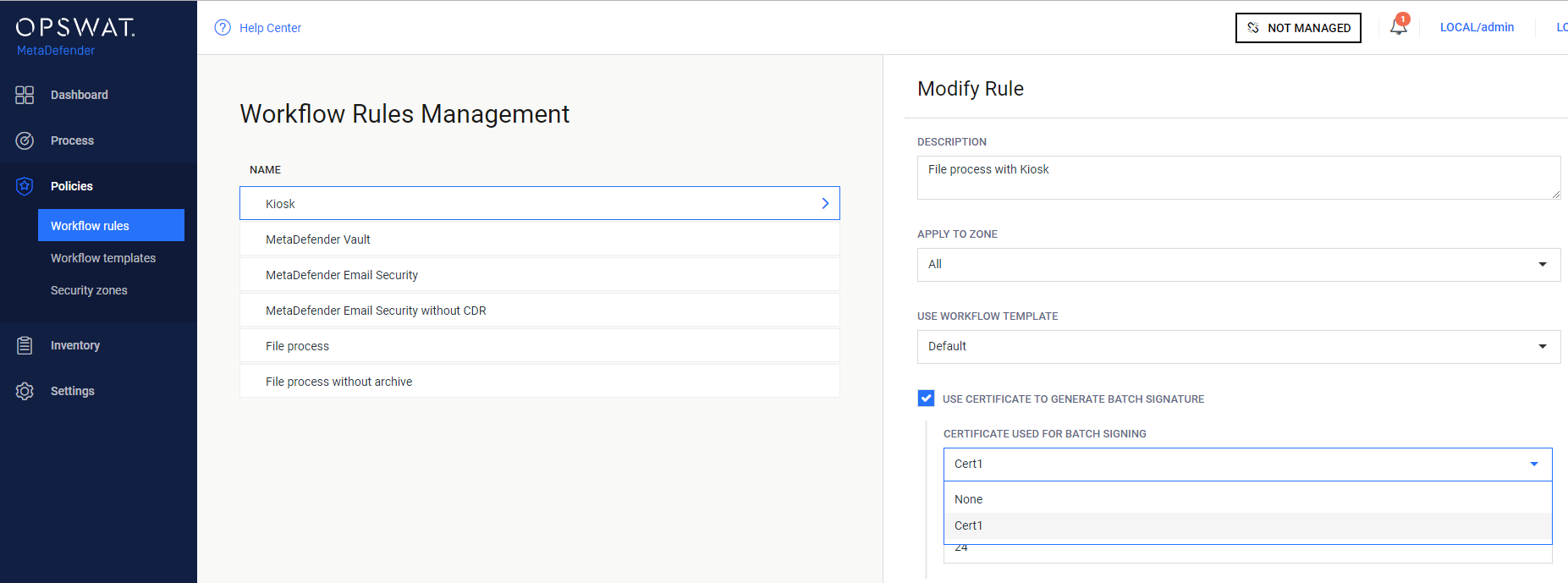Open Inventory in the sidebar
Viewport: 1568px width, 583px height.
75,345
